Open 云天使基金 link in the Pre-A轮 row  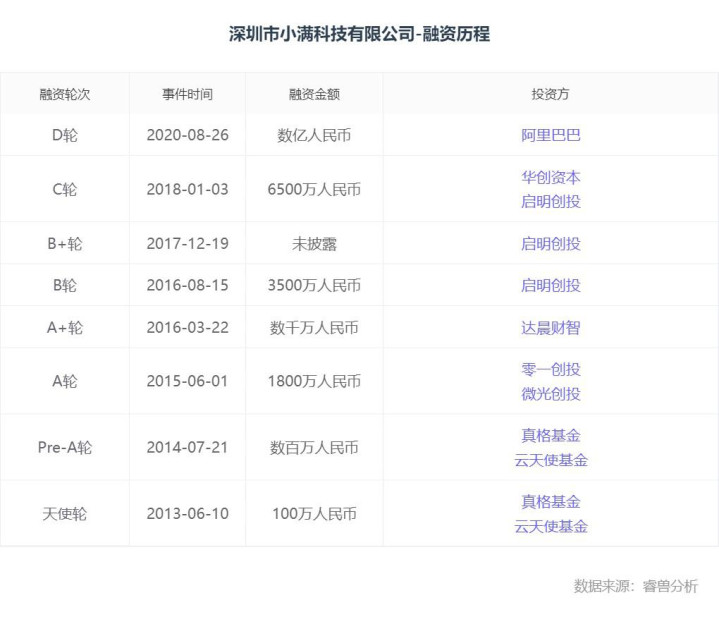(550, 460)
